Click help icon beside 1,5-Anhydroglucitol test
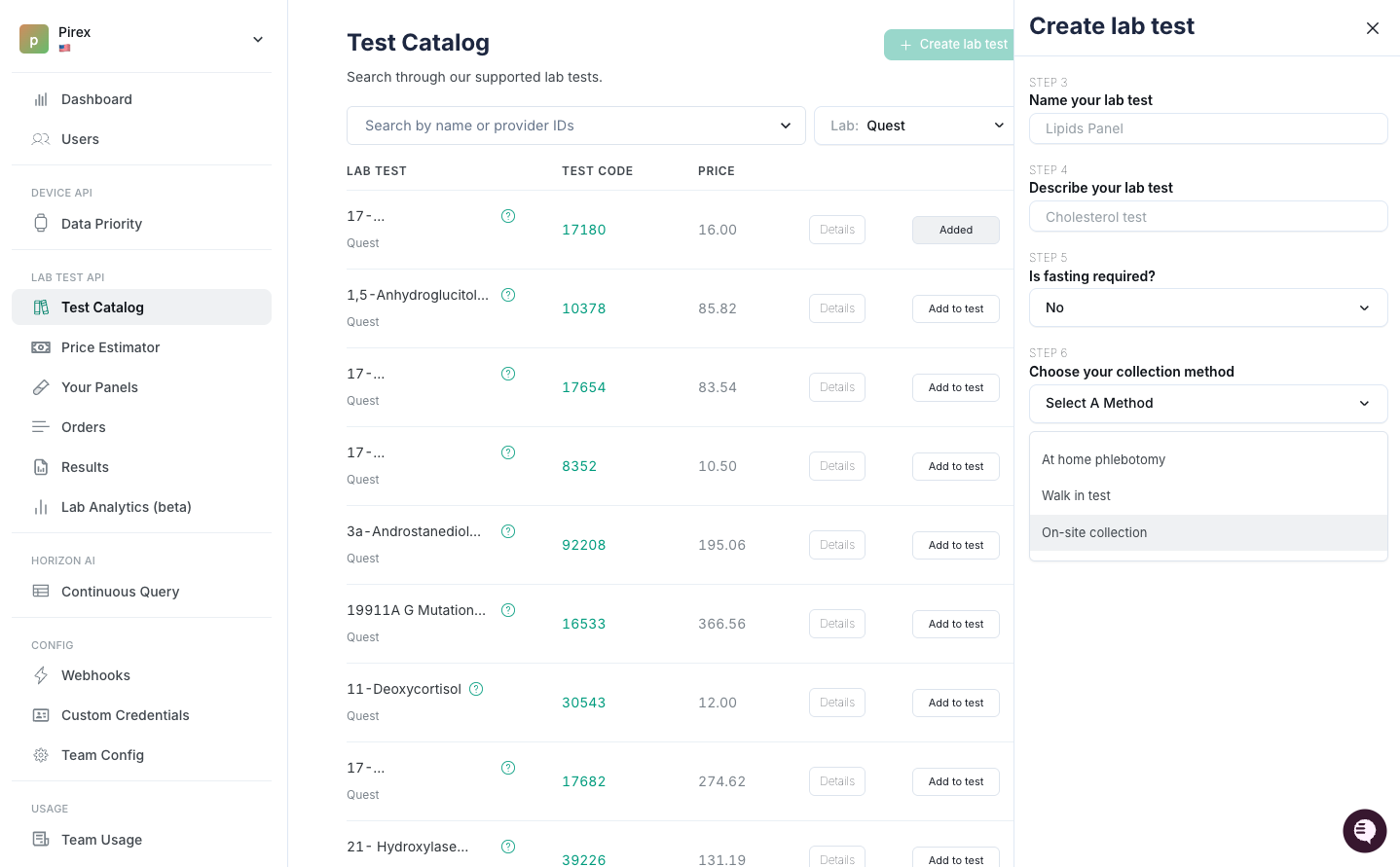The image size is (1400, 867). point(508,295)
